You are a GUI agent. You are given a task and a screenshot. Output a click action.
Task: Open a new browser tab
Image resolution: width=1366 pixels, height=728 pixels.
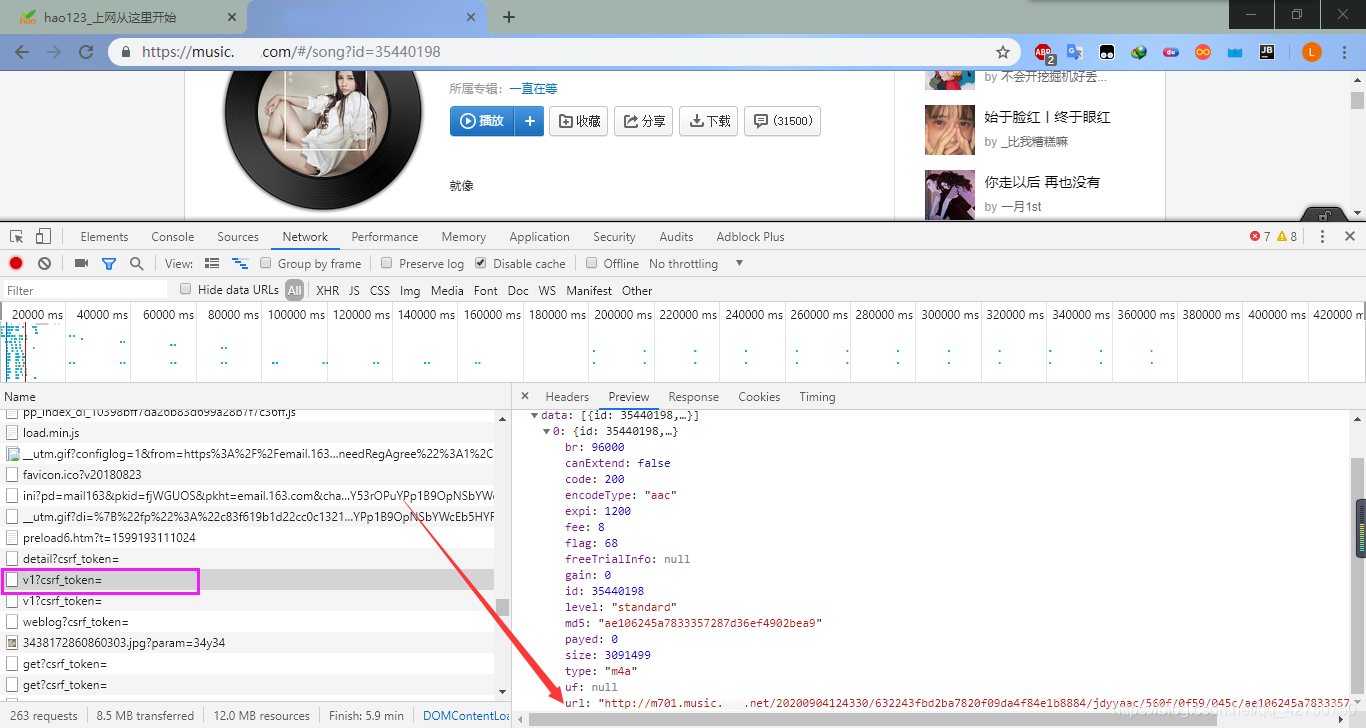[x=509, y=17]
